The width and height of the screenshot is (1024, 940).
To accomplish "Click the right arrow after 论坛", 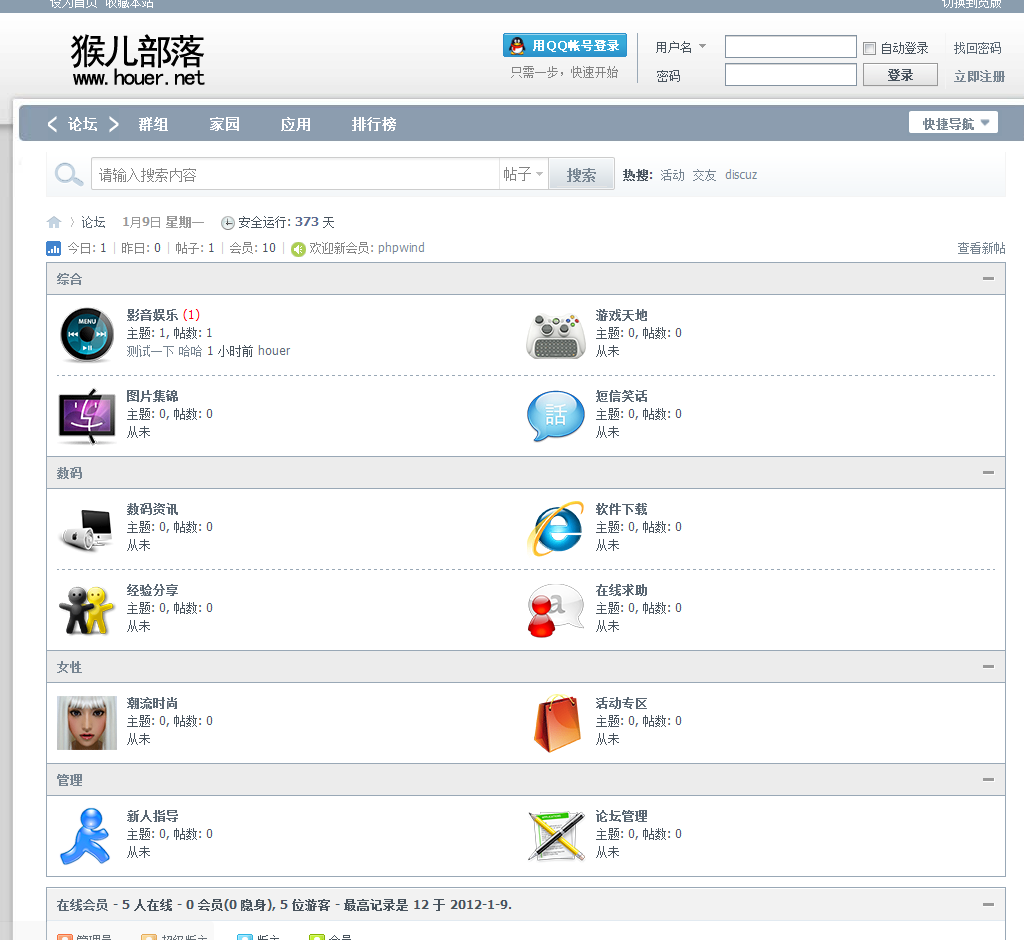I will 113,124.
